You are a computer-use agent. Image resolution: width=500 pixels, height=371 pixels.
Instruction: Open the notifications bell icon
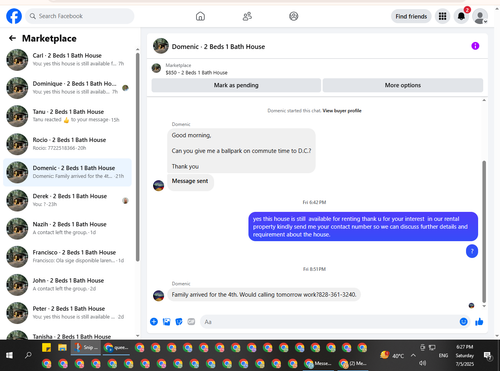point(461,16)
